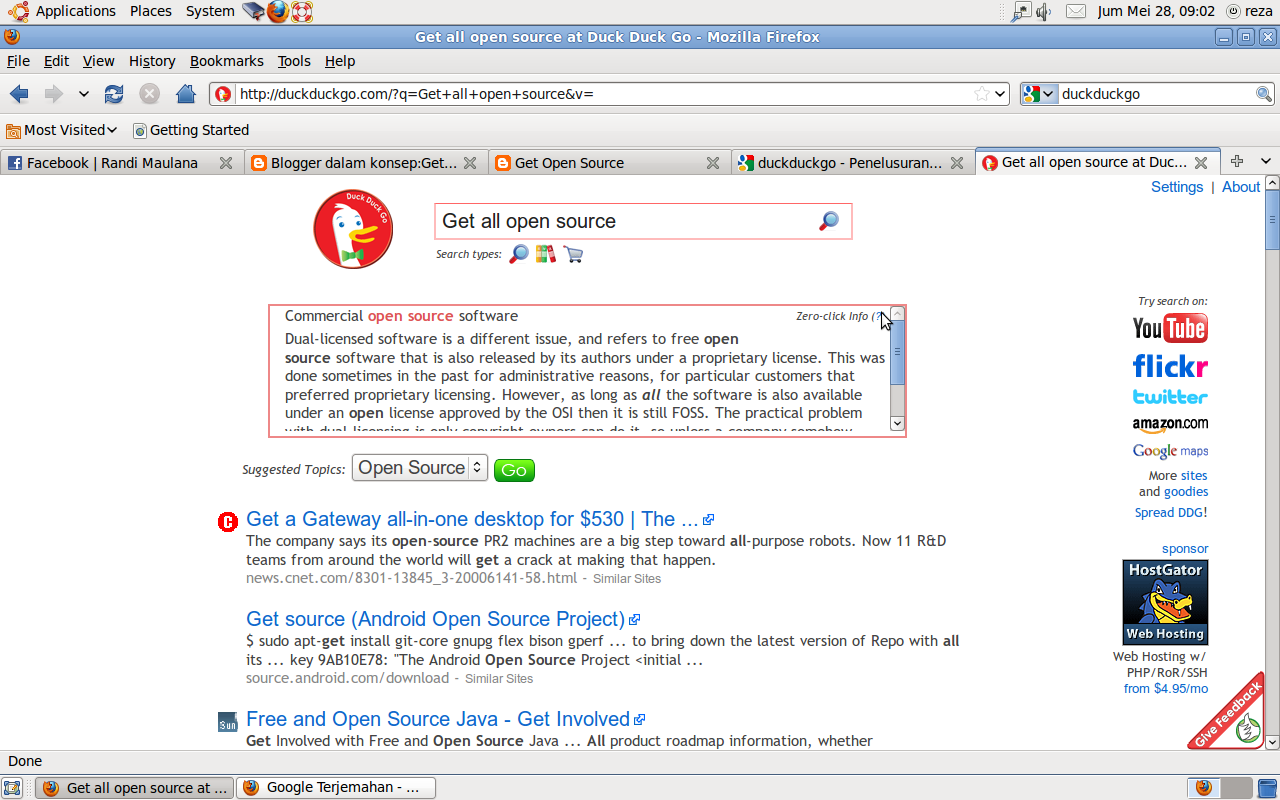Switch to duckduckgo - Penelusuran tab

click(852, 162)
